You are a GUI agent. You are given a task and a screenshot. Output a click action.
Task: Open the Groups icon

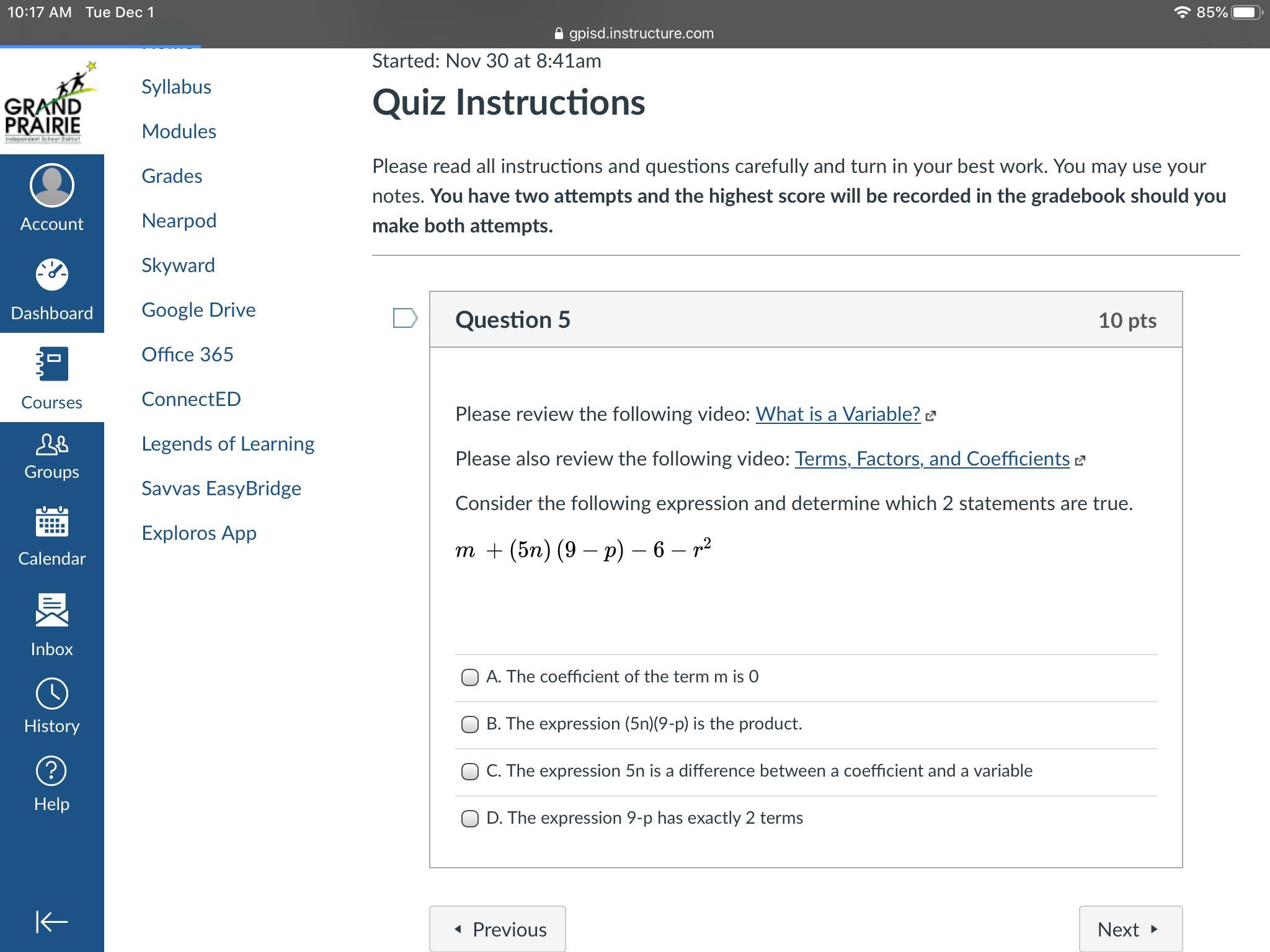52,445
